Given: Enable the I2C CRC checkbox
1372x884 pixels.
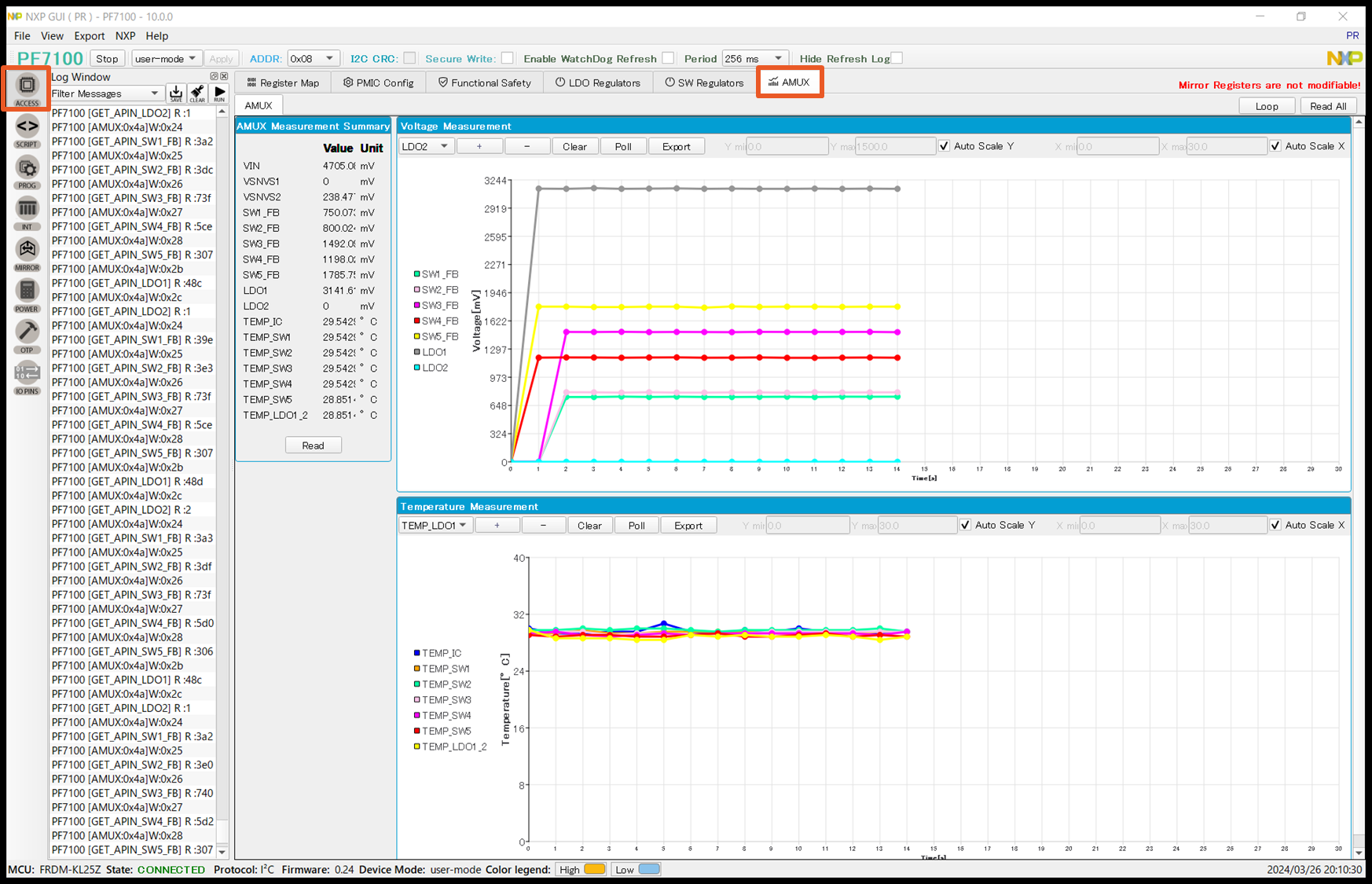Looking at the screenshot, I should click(409, 58).
